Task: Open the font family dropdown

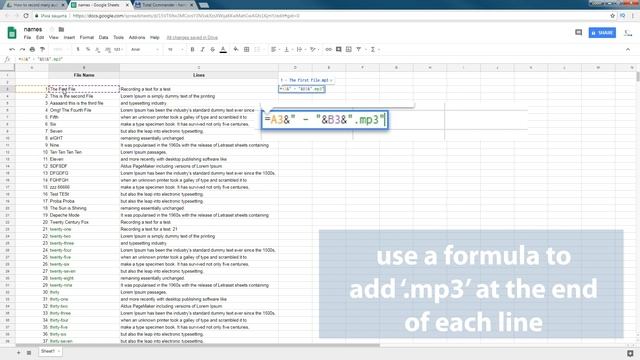Action: 145,49
